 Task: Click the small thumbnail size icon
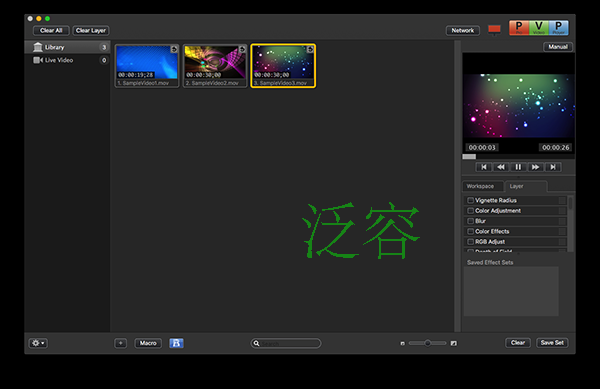tap(403, 343)
